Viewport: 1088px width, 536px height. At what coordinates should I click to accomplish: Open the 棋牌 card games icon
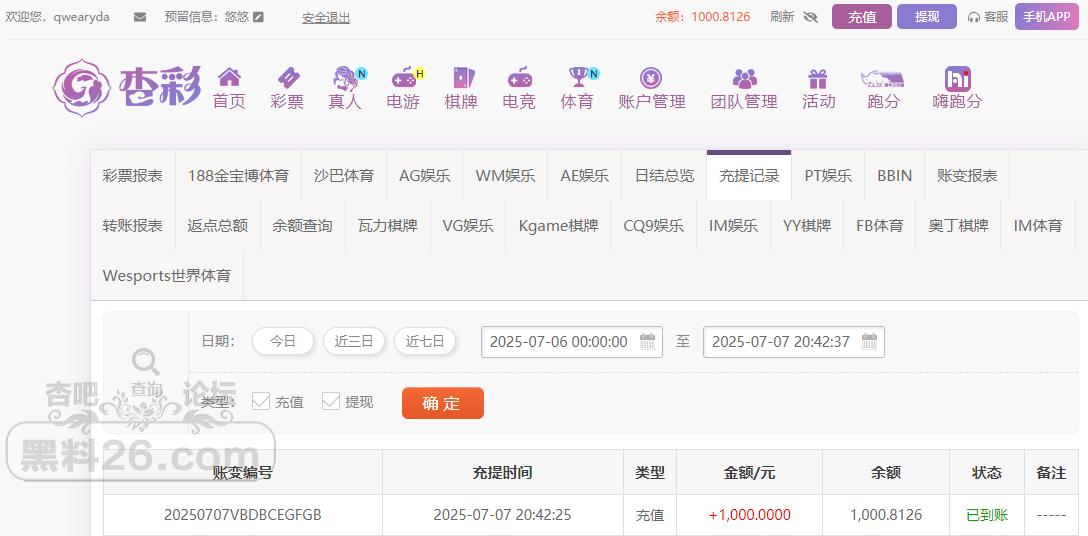[461, 78]
